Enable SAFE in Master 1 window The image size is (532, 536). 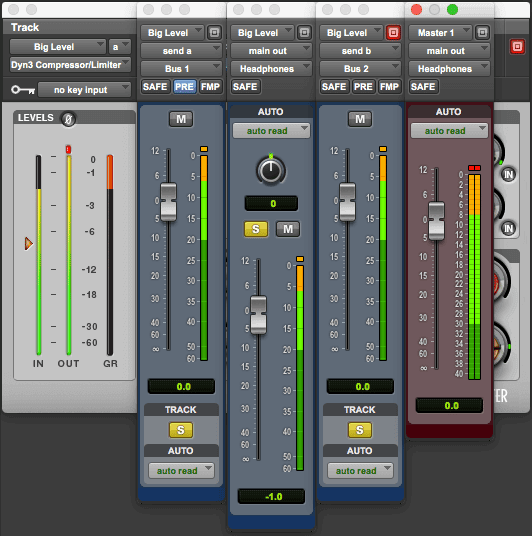coord(423,87)
